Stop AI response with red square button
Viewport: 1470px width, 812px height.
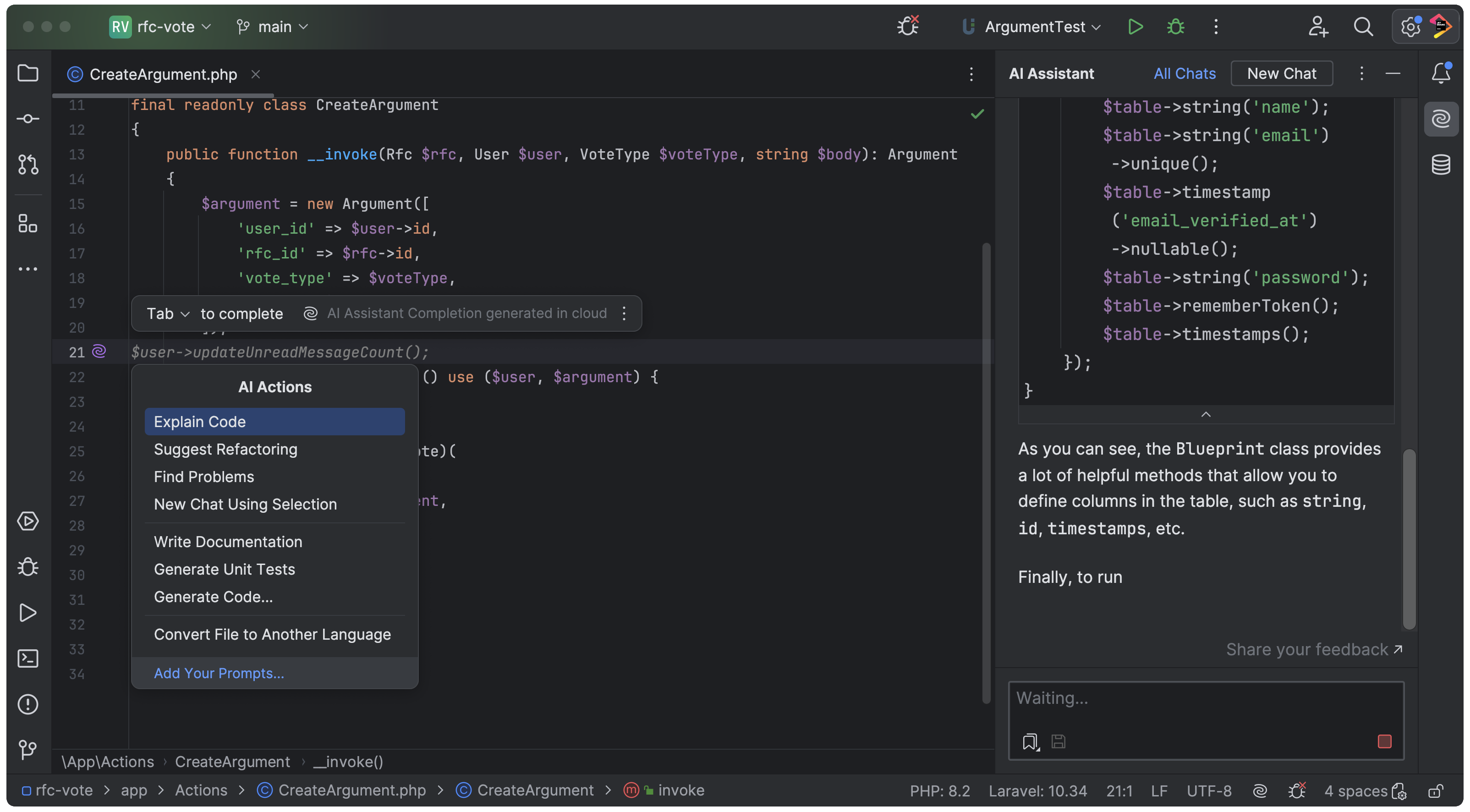[1384, 741]
